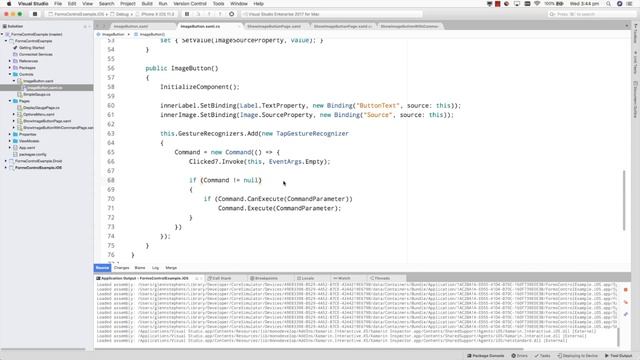Open the Toolbox side pad

coord(636,33)
